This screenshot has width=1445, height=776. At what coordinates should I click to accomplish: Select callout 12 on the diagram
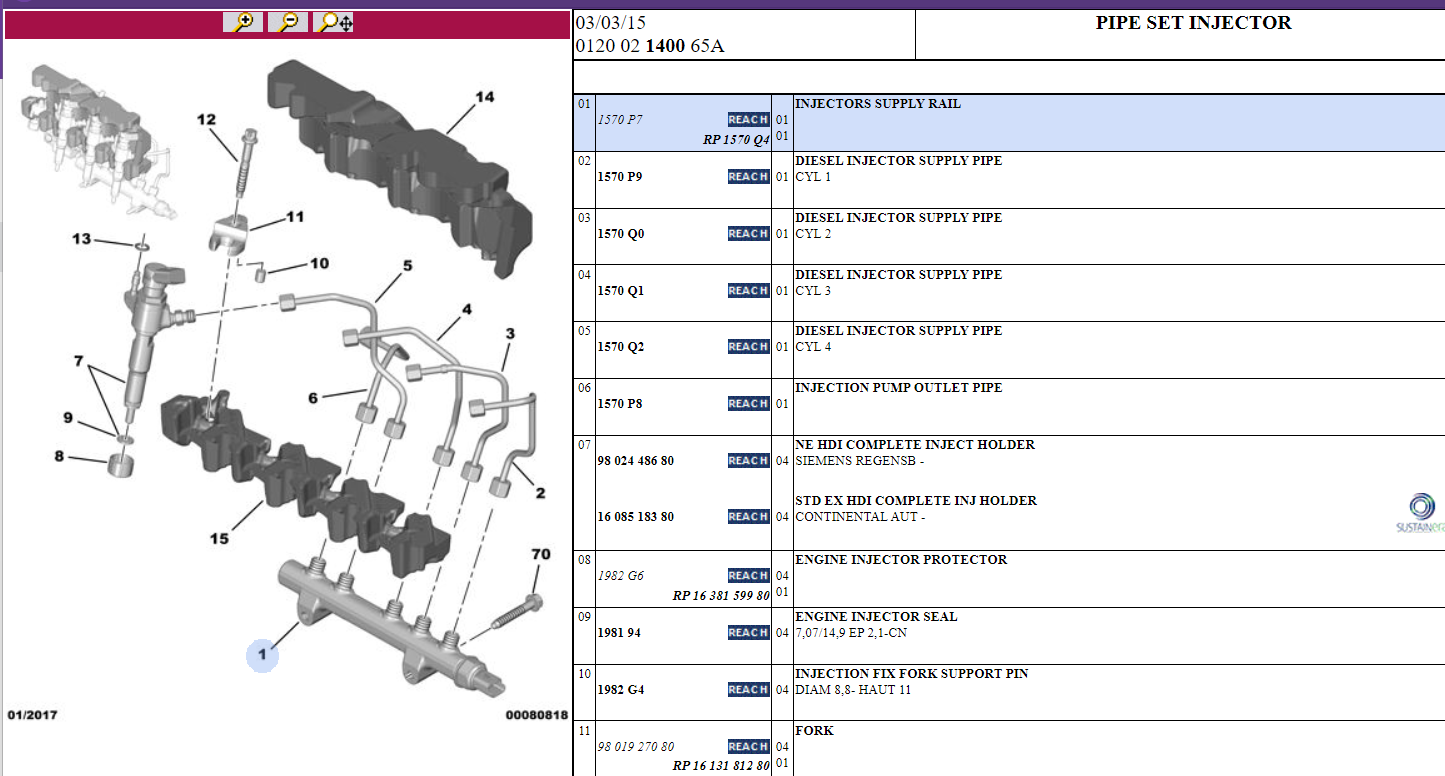tap(206, 120)
